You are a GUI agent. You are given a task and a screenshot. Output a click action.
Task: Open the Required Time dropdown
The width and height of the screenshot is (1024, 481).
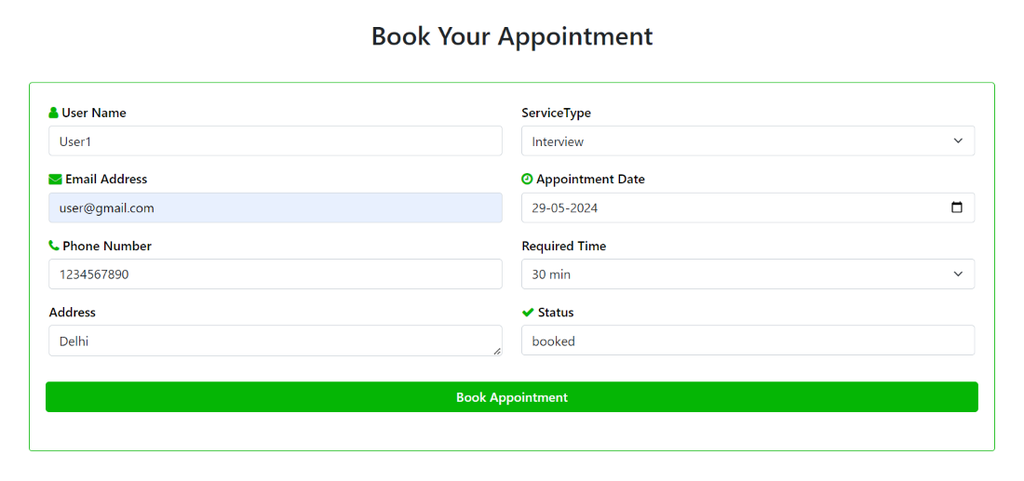(x=747, y=274)
